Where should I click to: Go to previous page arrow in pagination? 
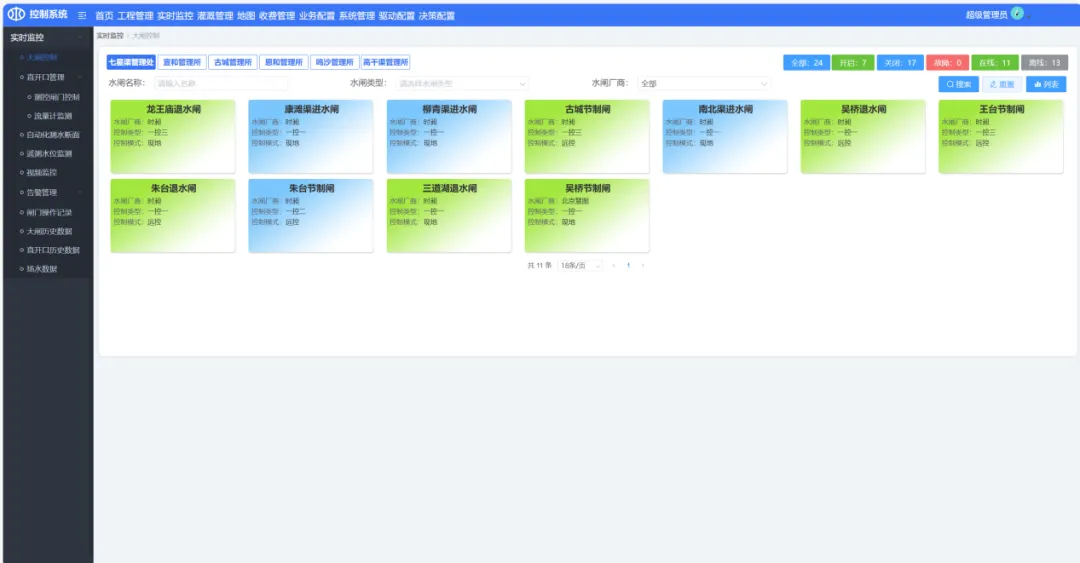tap(613, 266)
